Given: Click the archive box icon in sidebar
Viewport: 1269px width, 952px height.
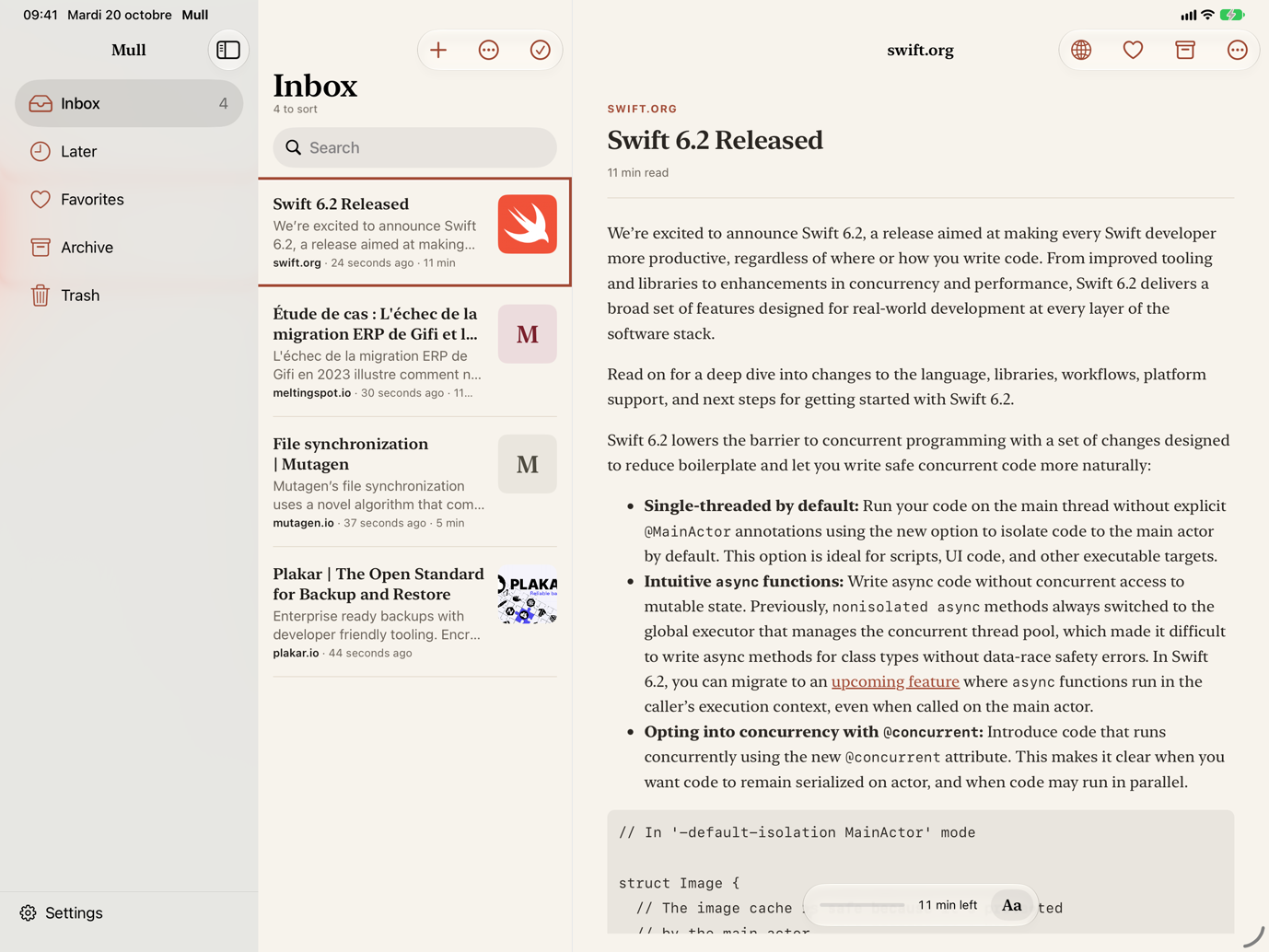Looking at the screenshot, I should click(x=41, y=247).
